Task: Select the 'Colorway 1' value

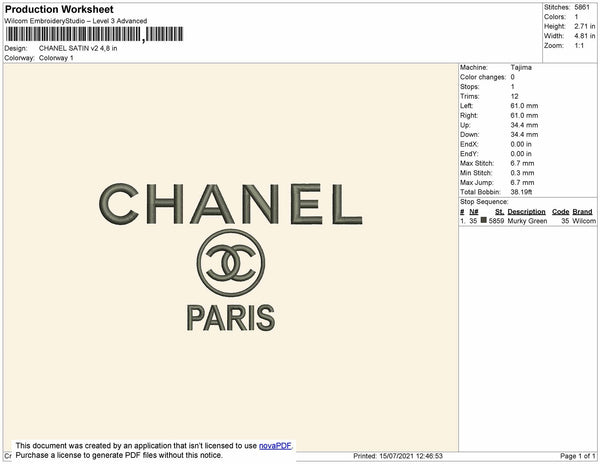Action: tap(56, 58)
